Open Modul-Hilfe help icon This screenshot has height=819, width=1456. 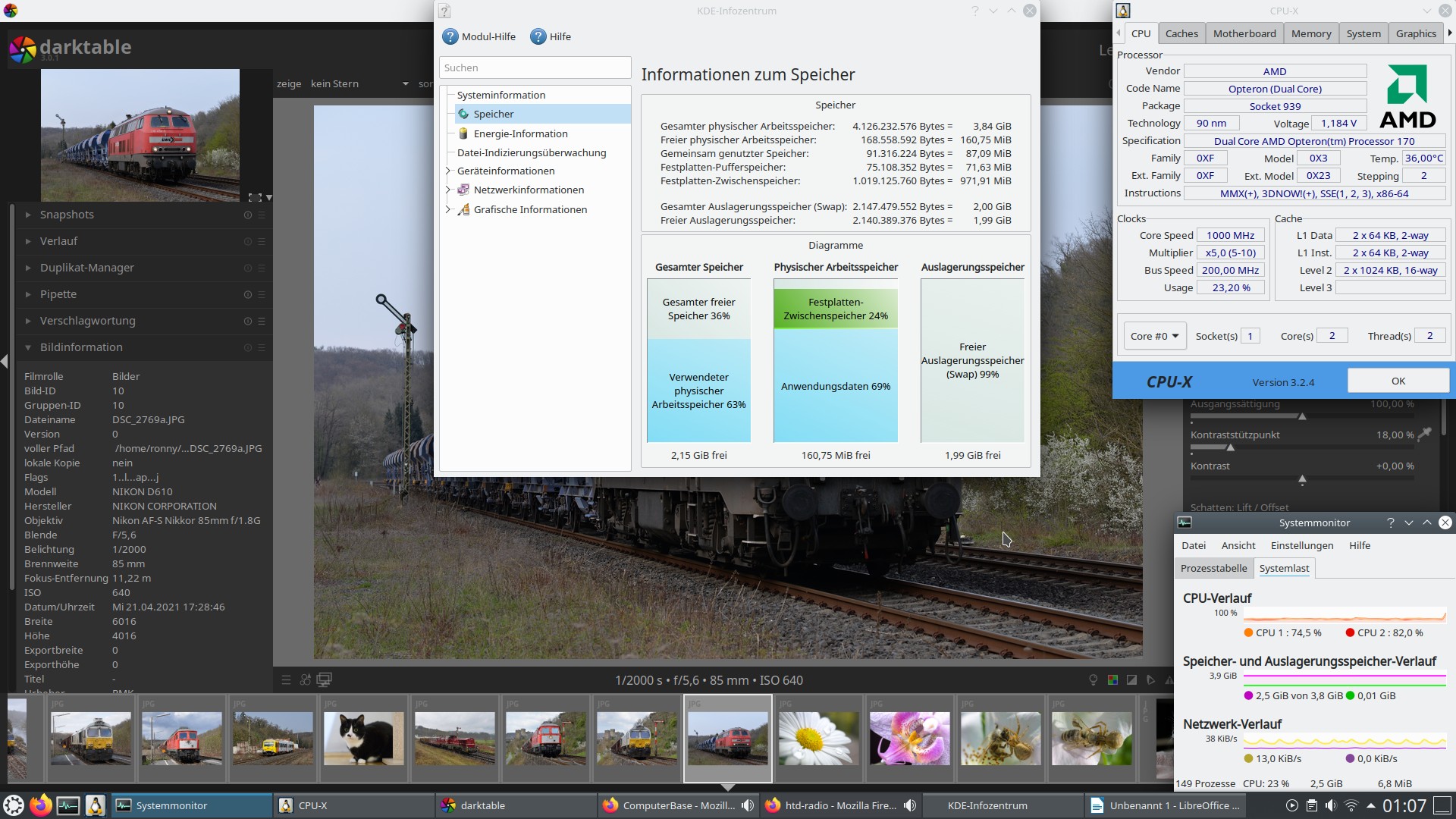pos(450,36)
